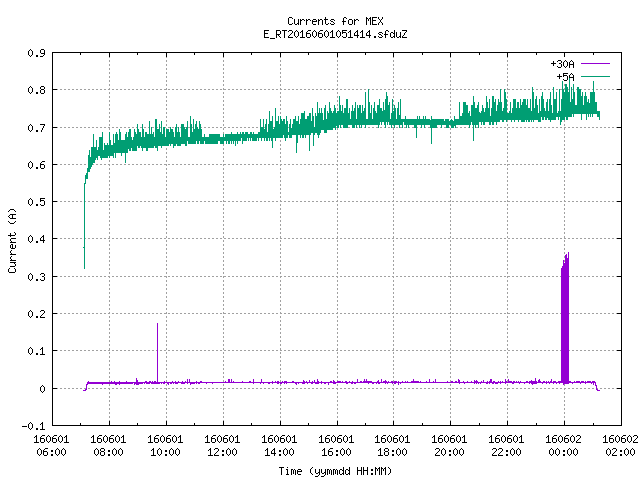Screen dimensions: 640x480
Task: Click the y-axis tick label 0.8
Action: click(36, 90)
